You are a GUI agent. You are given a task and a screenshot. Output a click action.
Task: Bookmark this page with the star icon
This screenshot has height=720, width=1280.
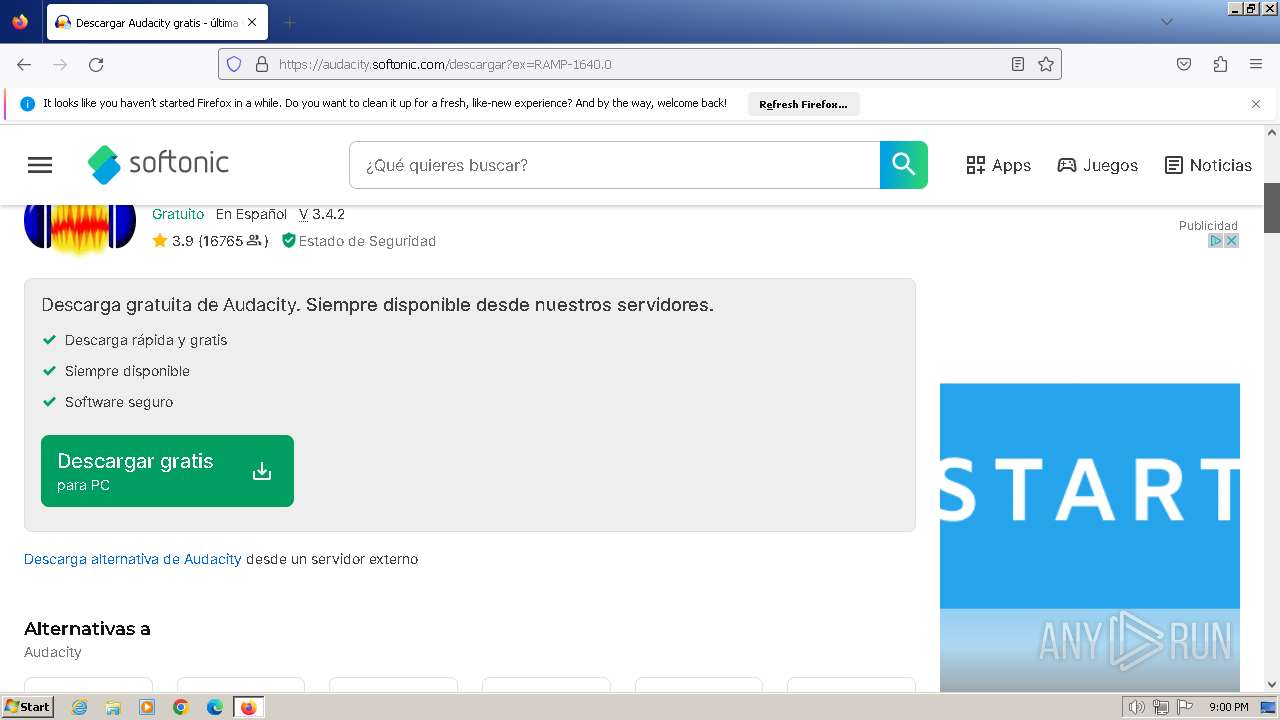(x=1046, y=64)
